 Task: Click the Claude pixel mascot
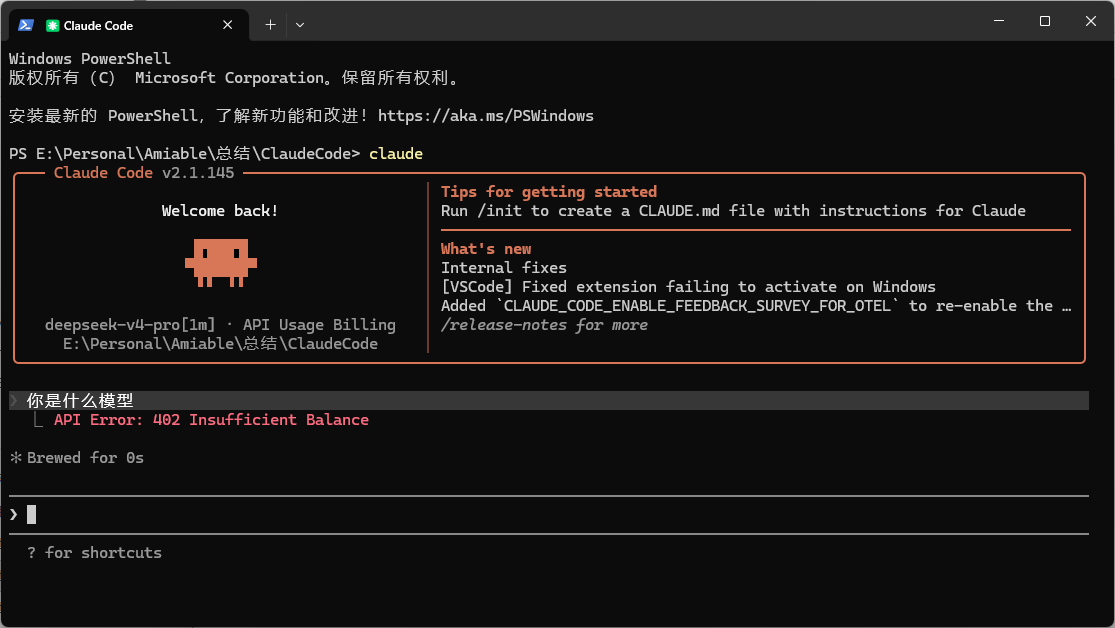point(220,262)
